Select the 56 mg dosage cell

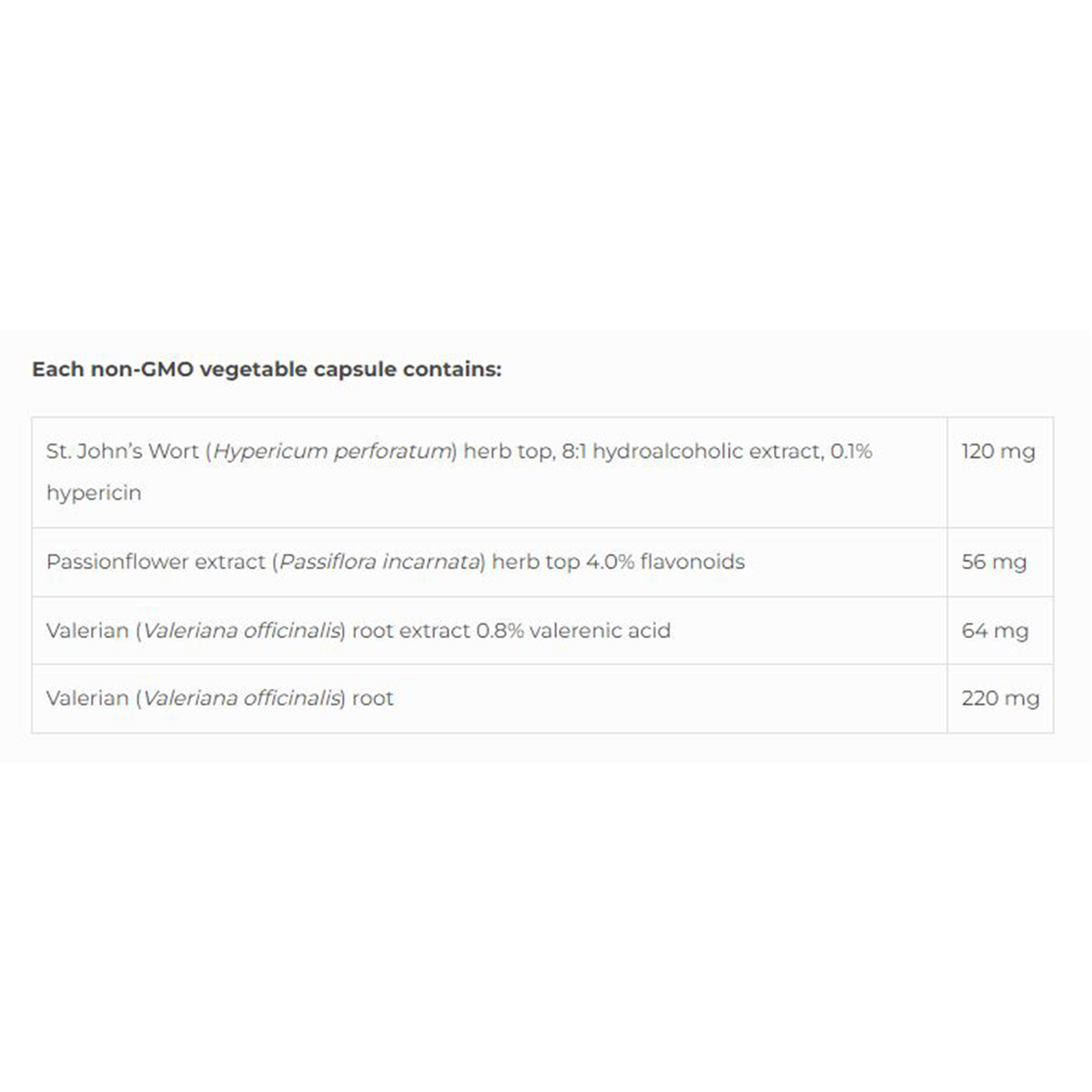(x=994, y=562)
